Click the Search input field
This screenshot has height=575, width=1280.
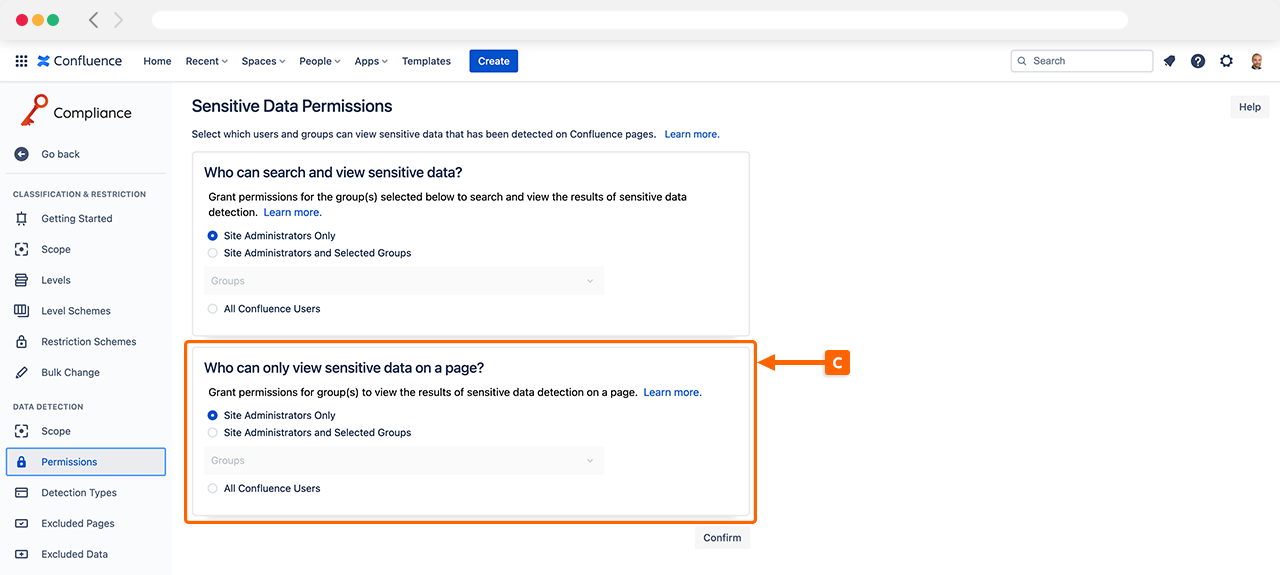click(x=1090, y=61)
